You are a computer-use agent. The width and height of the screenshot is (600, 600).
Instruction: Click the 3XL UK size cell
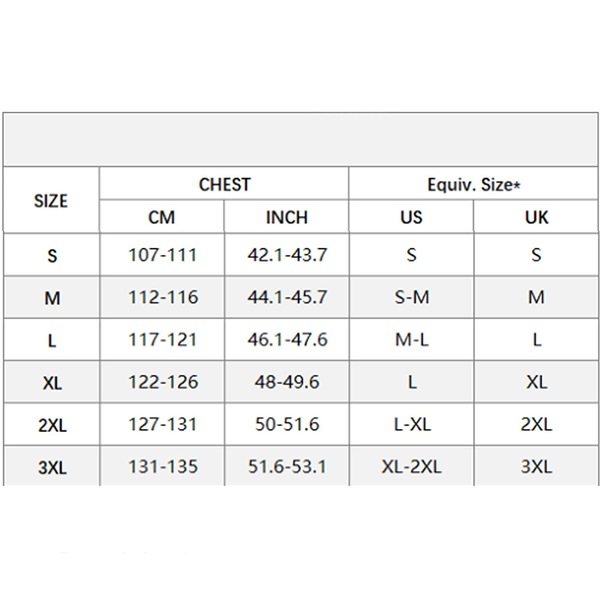[x=536, y=466]
